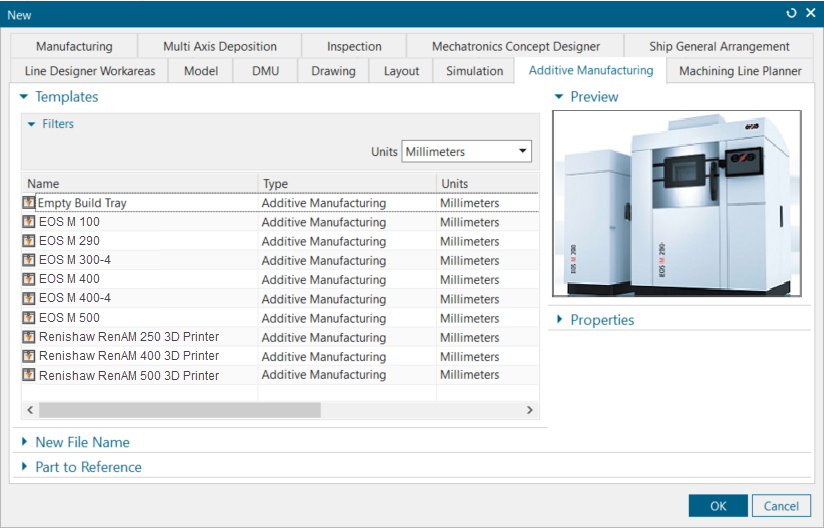This screenshot has height=528, width=824.
Task: Switch to the Simulation tab
Action: point(475,71)
